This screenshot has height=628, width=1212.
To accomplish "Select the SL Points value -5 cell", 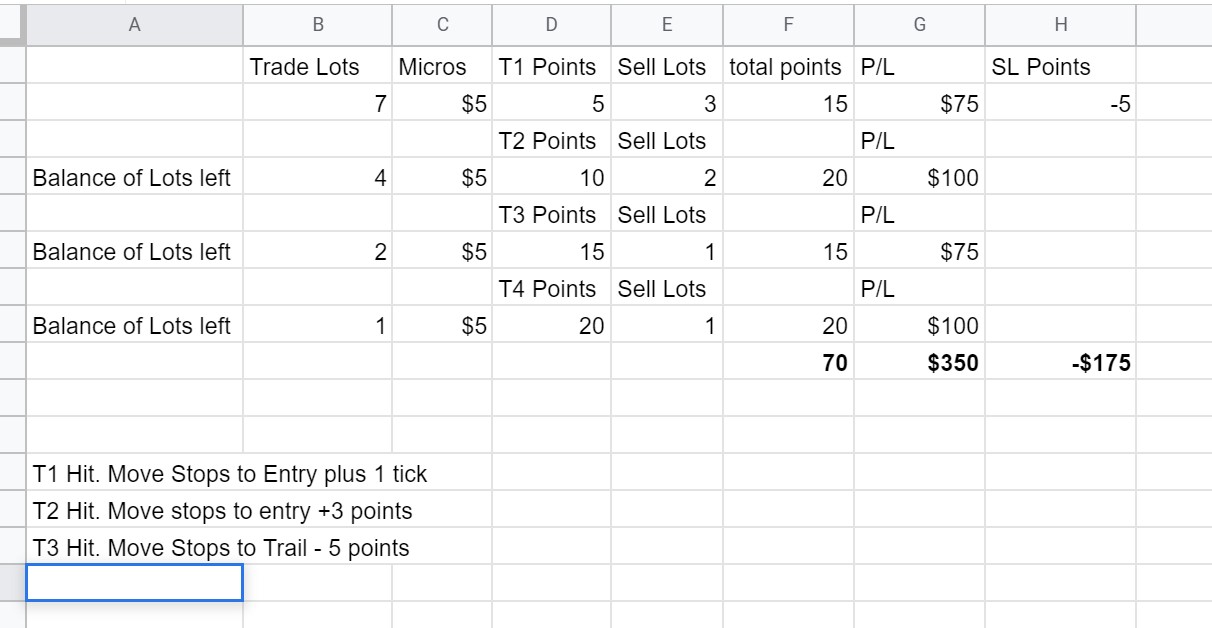I will pos(1060,104).
